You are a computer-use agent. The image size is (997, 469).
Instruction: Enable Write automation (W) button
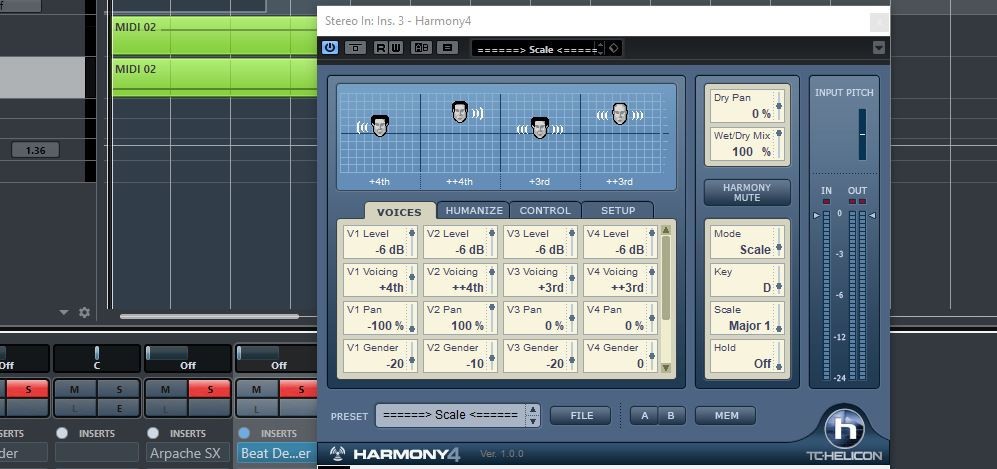point(395,48)
